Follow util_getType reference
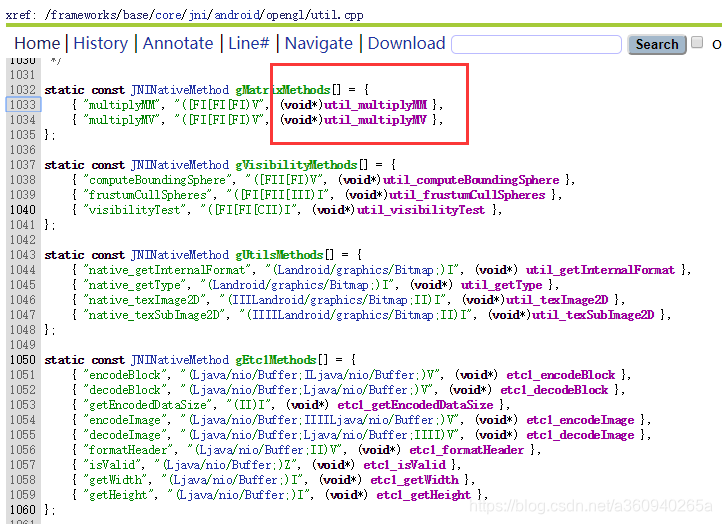Screen dimensions: 722x524 tap(501, 285)
